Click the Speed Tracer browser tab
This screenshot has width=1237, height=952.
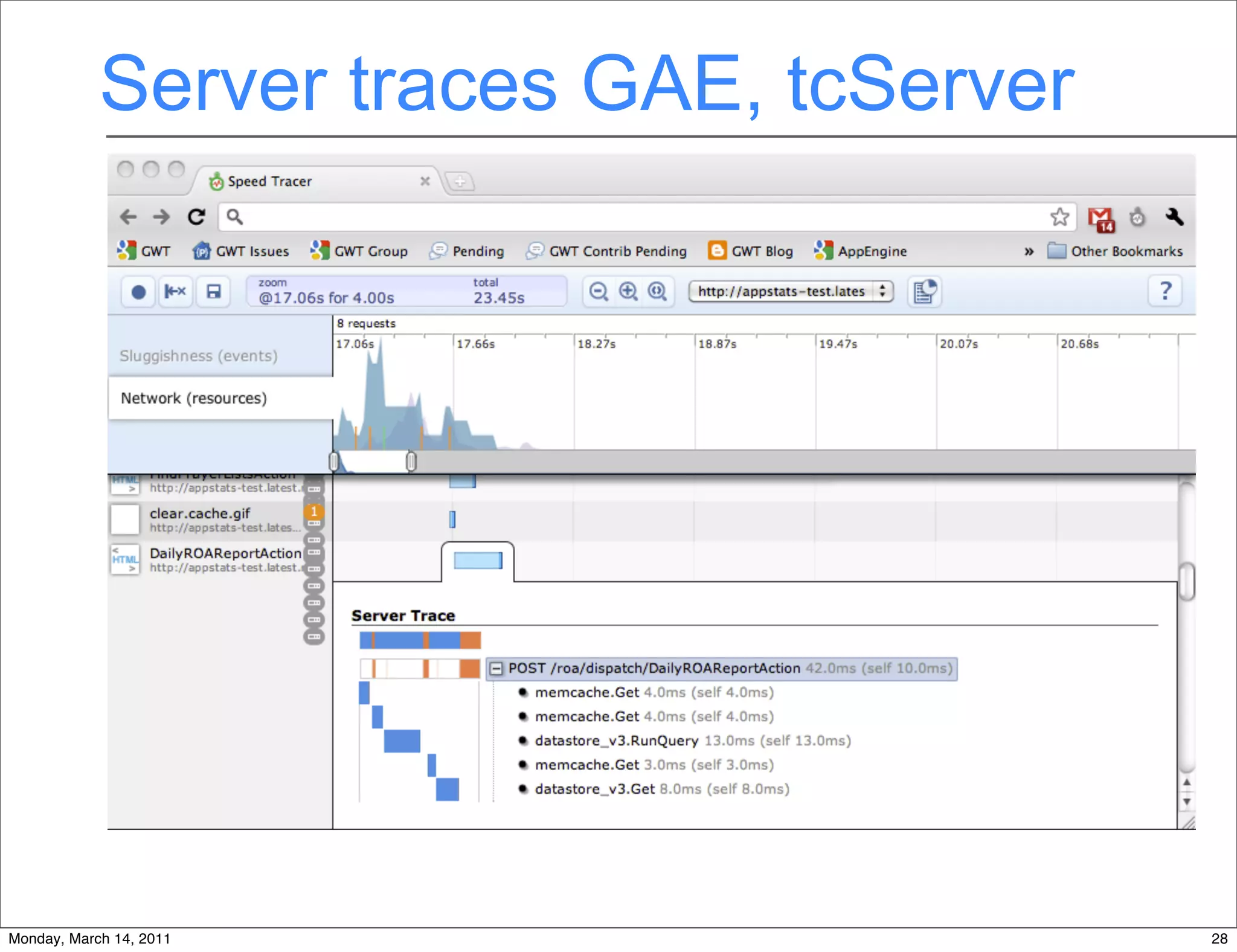(314, 181)
